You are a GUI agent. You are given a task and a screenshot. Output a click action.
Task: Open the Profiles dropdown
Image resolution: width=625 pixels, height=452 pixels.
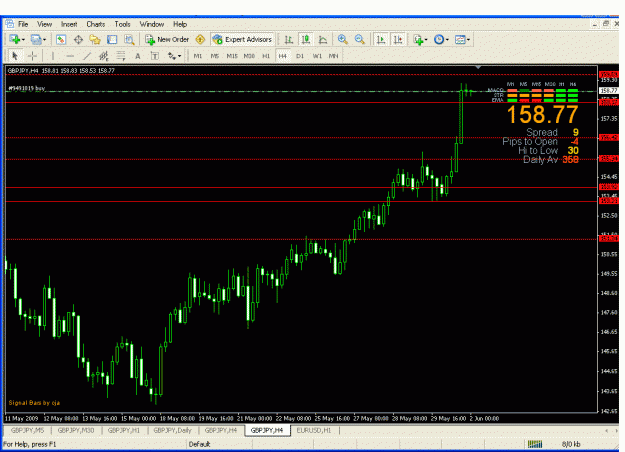point(39,39)
